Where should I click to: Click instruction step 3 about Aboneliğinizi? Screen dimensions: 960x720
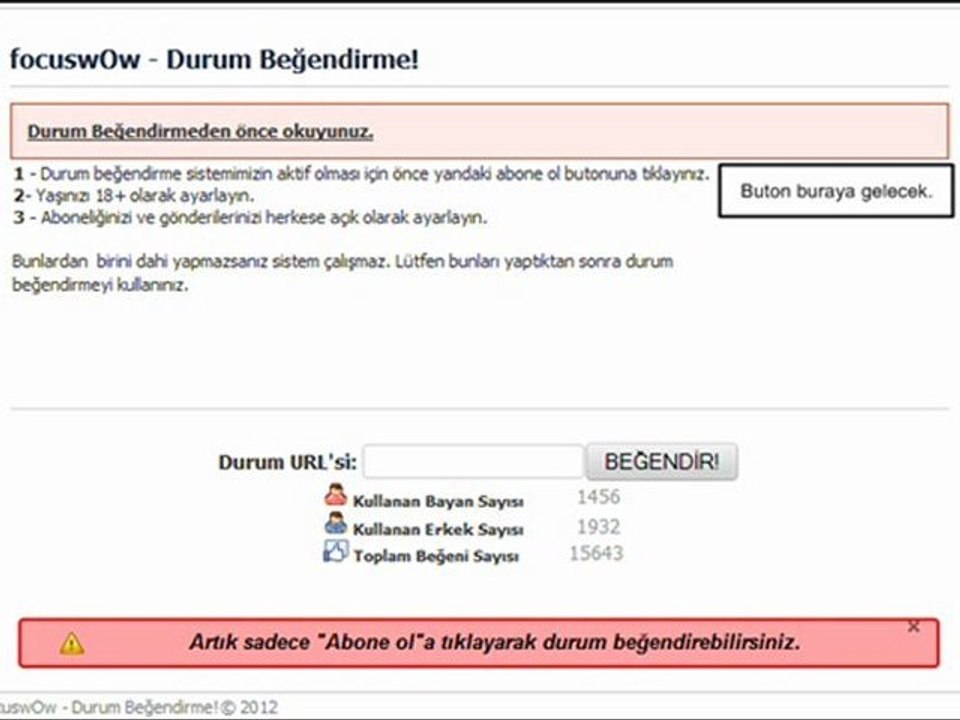pos(250,218)
